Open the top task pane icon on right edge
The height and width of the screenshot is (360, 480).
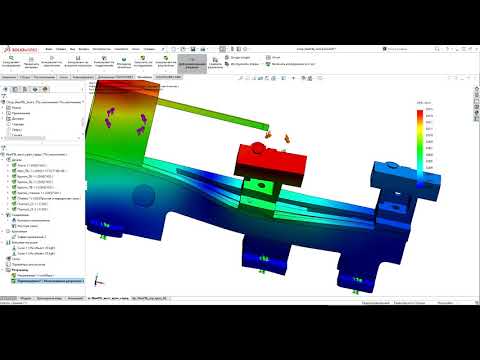(x=477, y=89)
